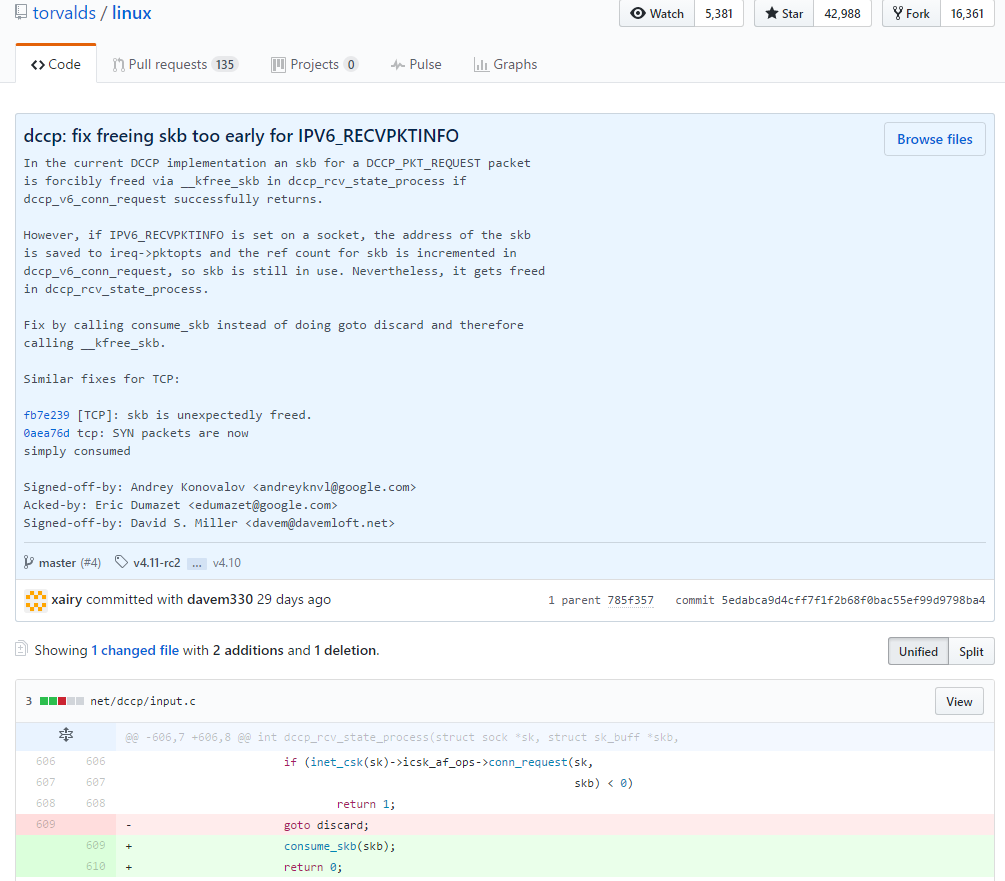The width and height of the screenshot is (1005, 881).
Task: Expand hidden tags ellipsis
Action: point(197,564)
